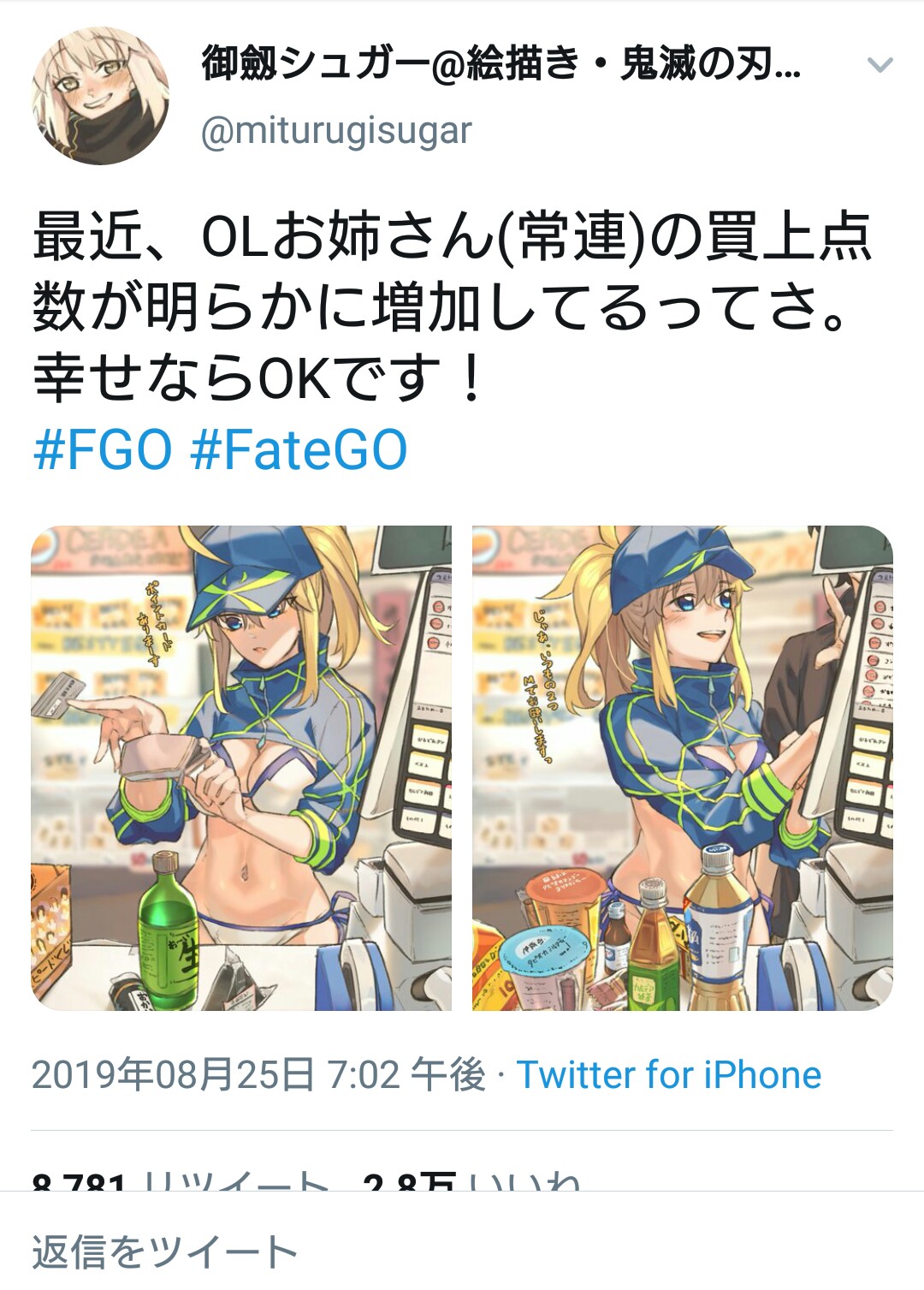
Task: View the 2.8万 likes list
Action: point(472,1181)
